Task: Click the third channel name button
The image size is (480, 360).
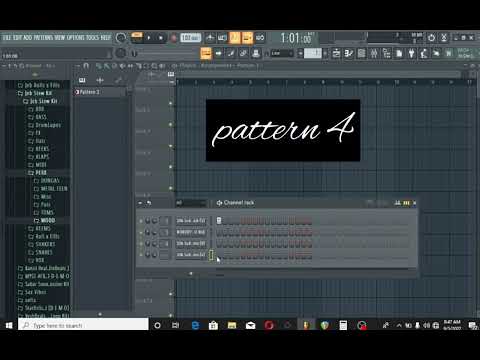Action: point(191,244)
